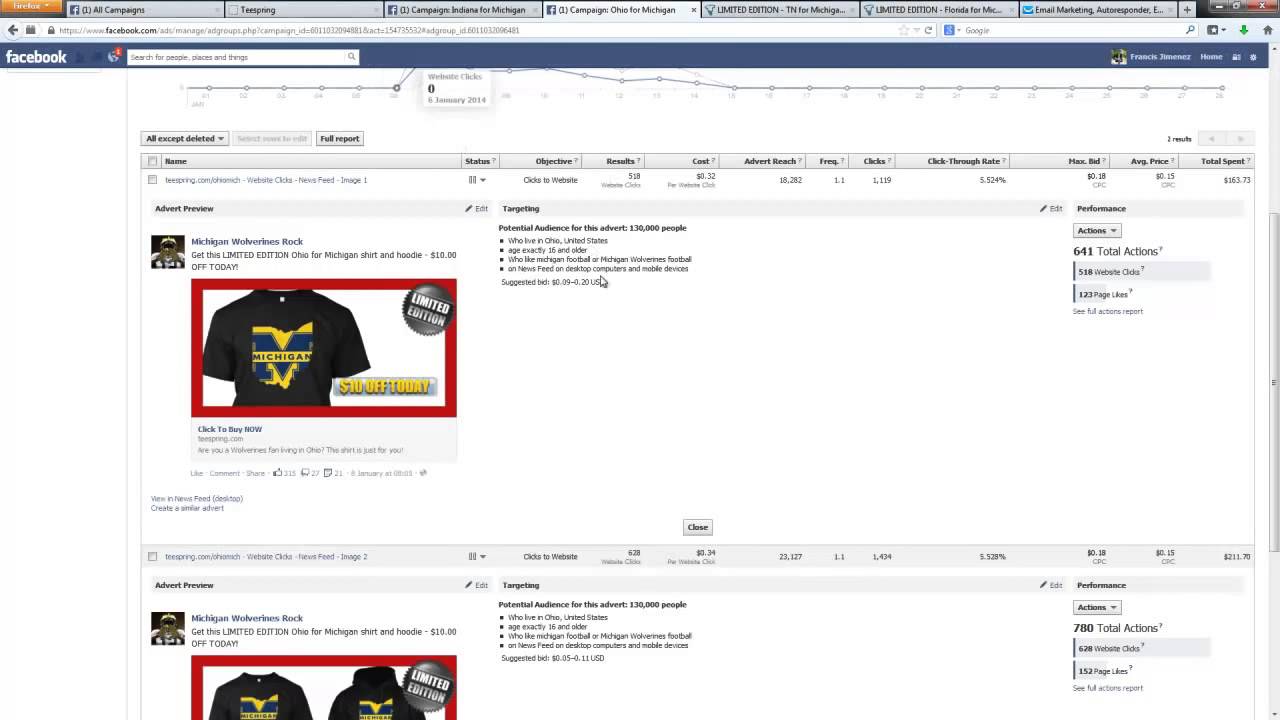Image resolution: width=1280 pixels, height=720 pixels.
Task: Click Michigan Wolverines Rock avatar in first preview
Action: [168, 252]
